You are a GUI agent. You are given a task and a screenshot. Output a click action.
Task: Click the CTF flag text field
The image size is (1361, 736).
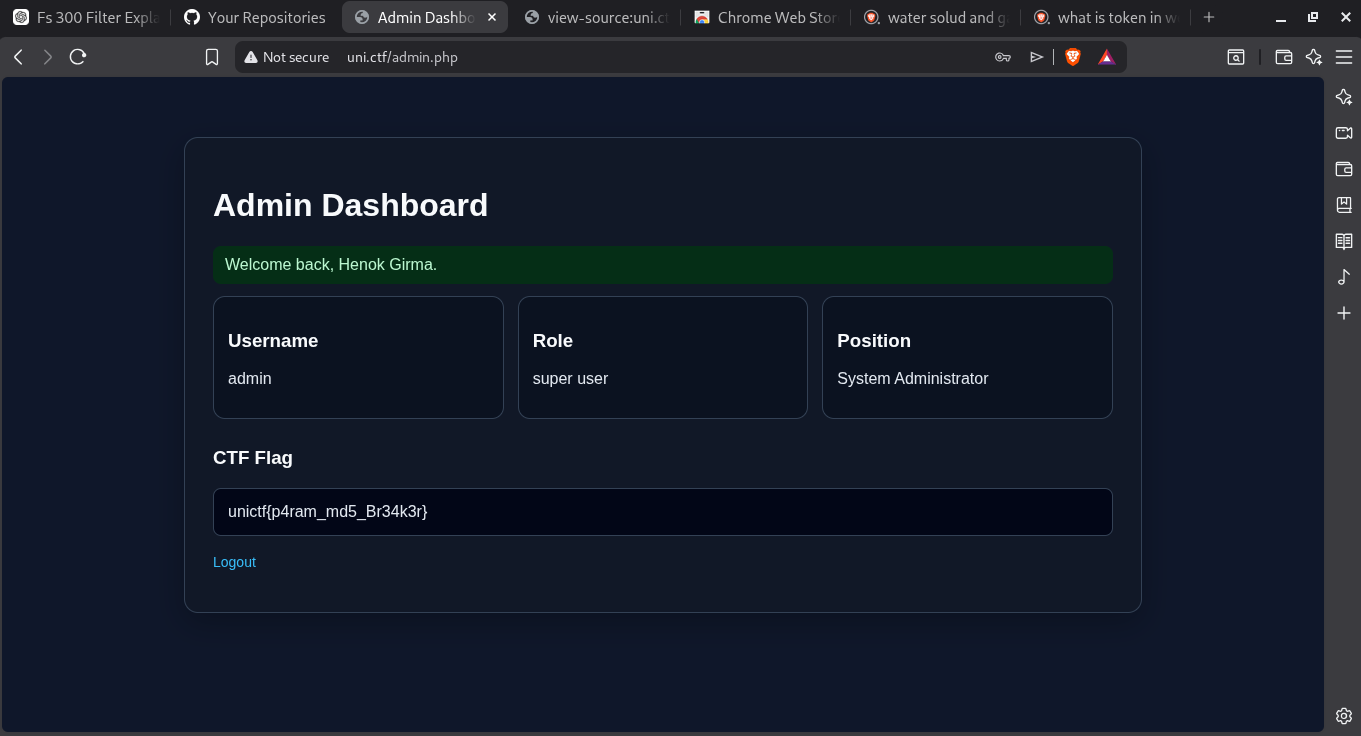tap(663, 512)
